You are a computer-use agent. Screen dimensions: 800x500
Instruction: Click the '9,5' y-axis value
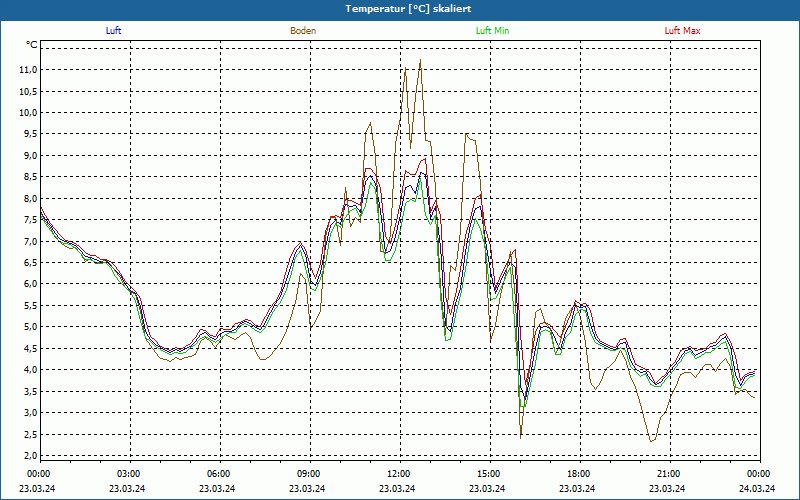click(30, 134)
